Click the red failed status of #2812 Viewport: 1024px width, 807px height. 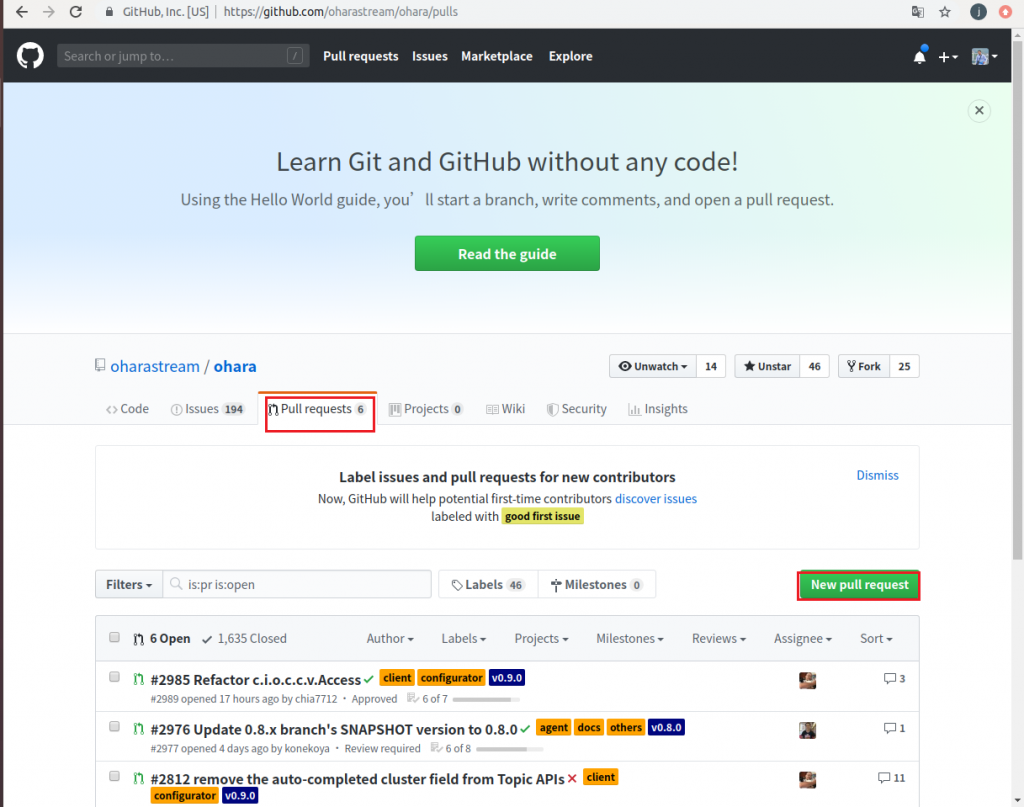[x=572, y=778]
